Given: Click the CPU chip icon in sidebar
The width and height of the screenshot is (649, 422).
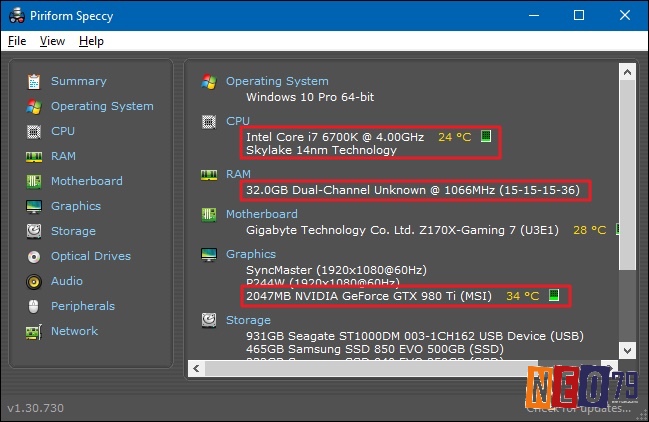Looking at the screenshot, I should click(34, 132).
